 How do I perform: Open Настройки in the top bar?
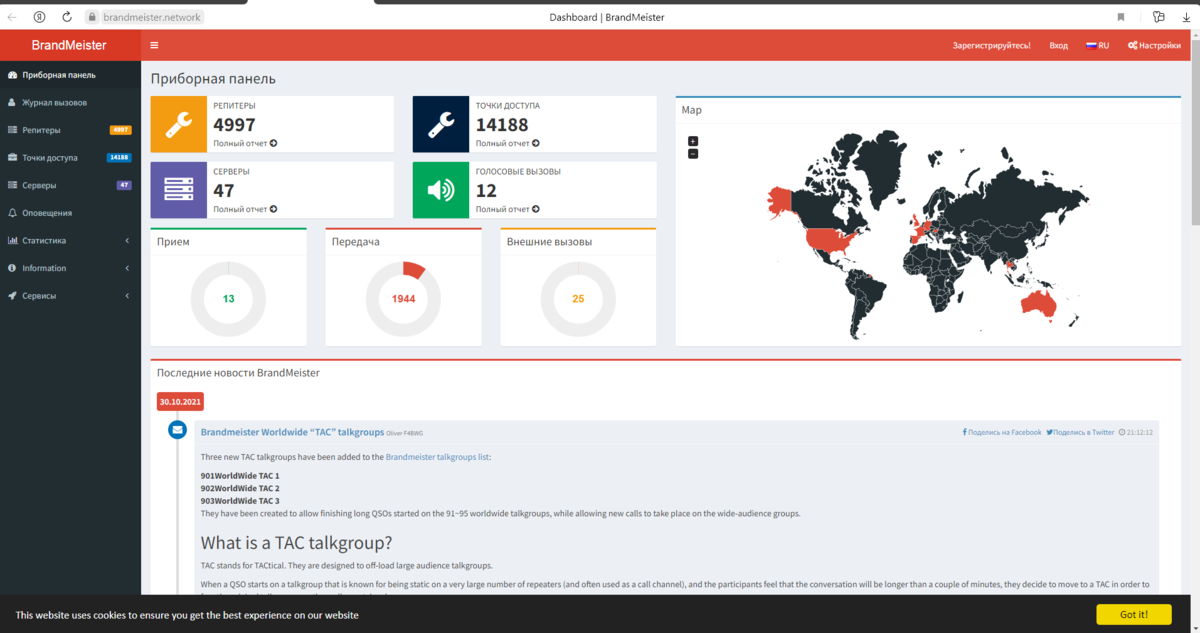point(1154,45)
